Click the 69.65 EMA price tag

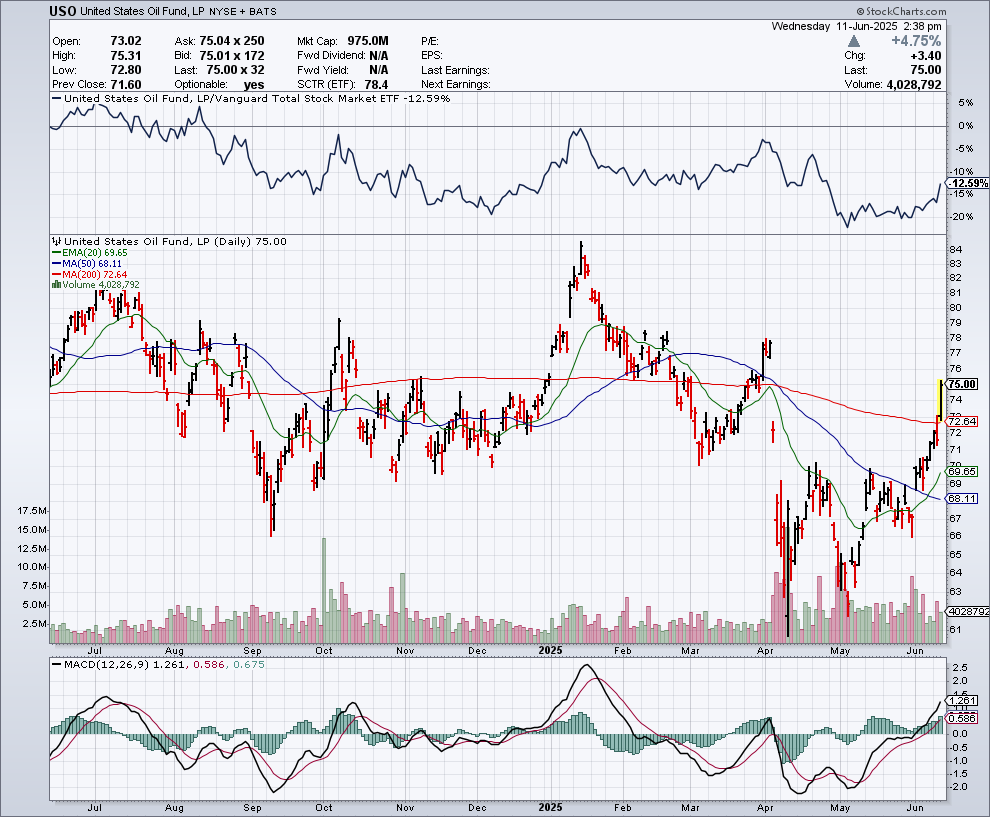pos(963,472)
